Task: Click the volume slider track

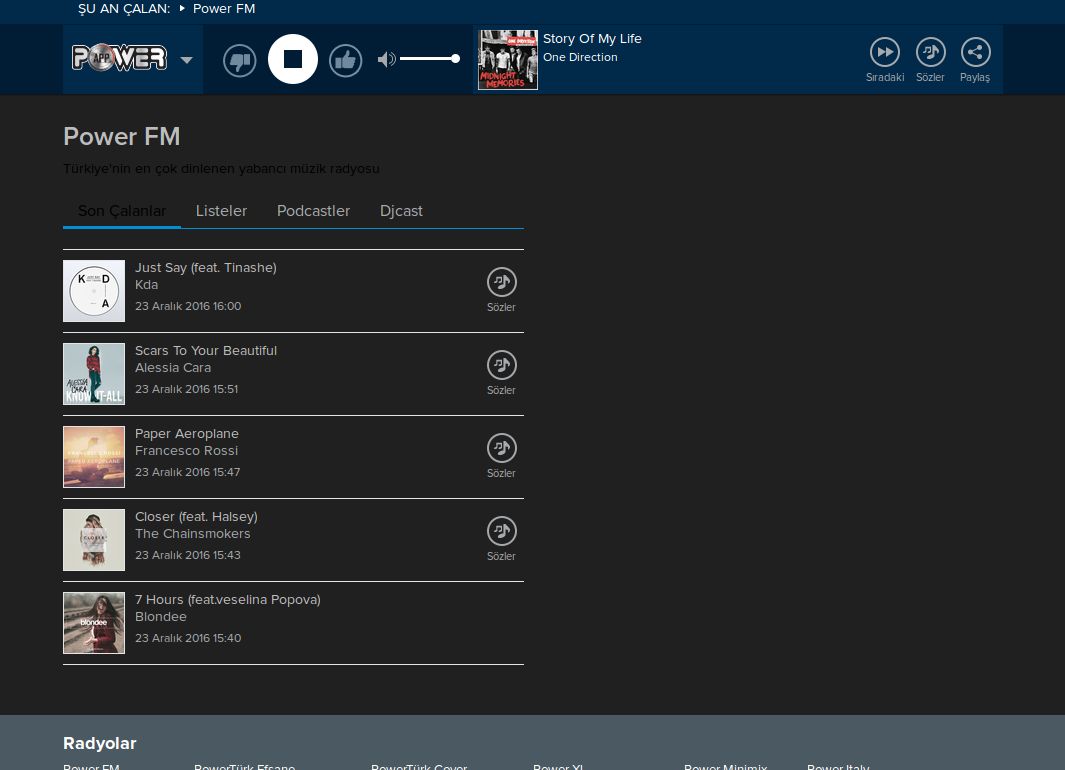Action: click(430, 59)
